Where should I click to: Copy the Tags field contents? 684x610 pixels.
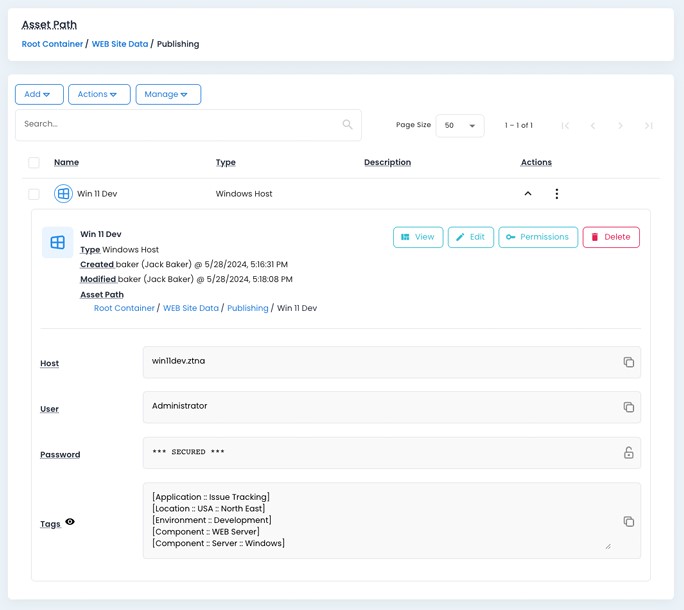tap(628, 521)
